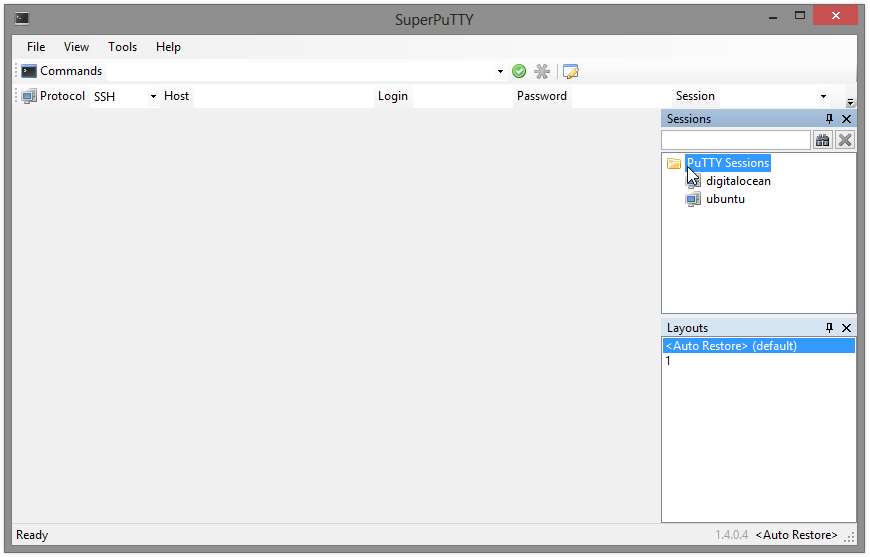Select layout named 1
Viewport: 870px width, 557px height.
(759, 361)
